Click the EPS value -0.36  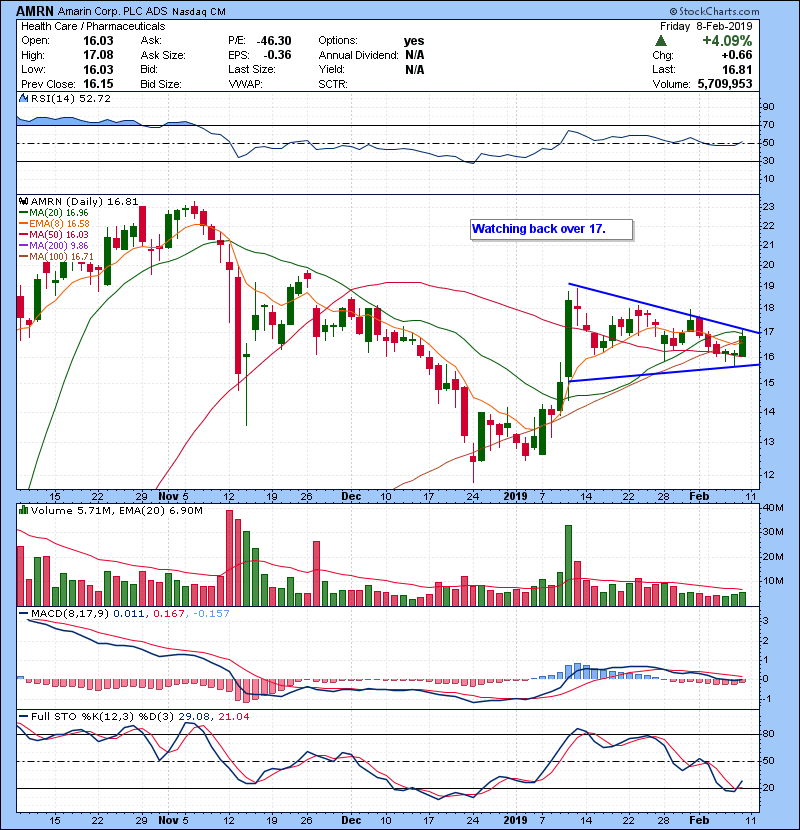(x=277, y=55)
